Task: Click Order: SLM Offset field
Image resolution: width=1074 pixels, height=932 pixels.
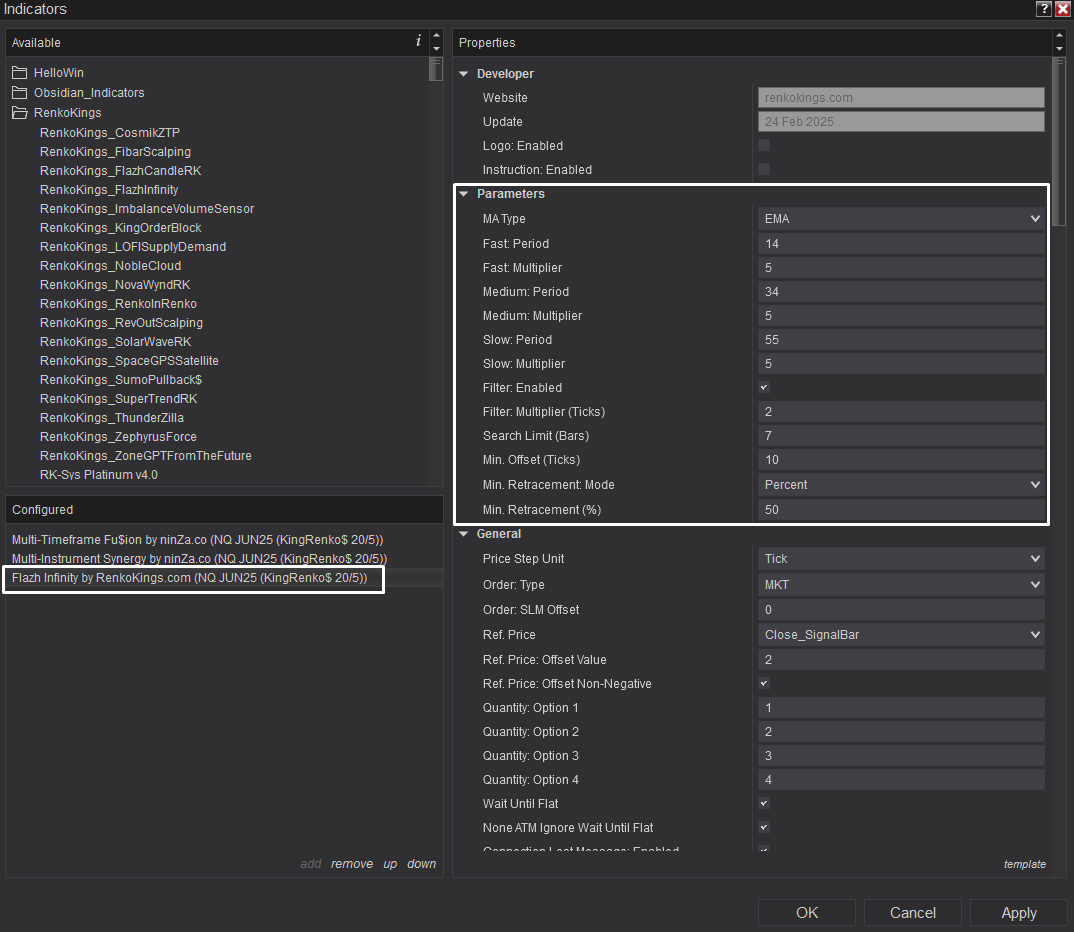Action: tap(901, 609)
